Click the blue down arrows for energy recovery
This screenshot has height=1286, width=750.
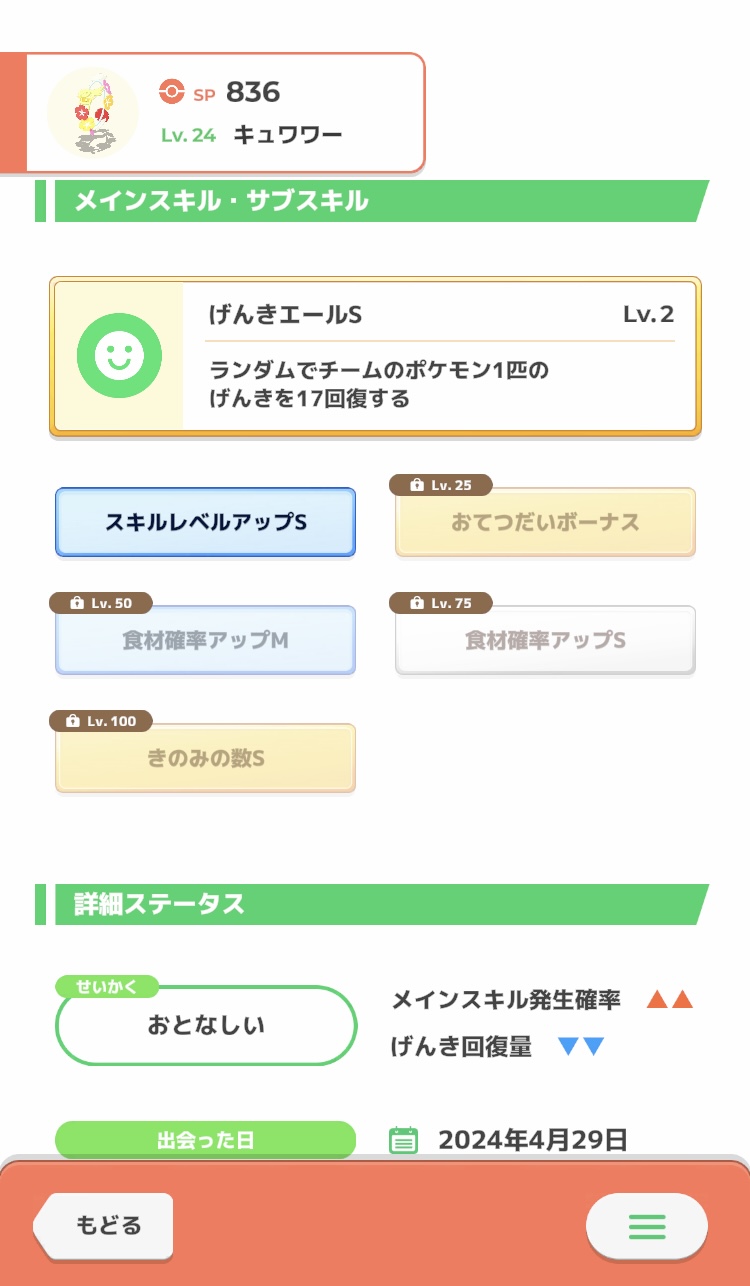[x=580, y=1047]
